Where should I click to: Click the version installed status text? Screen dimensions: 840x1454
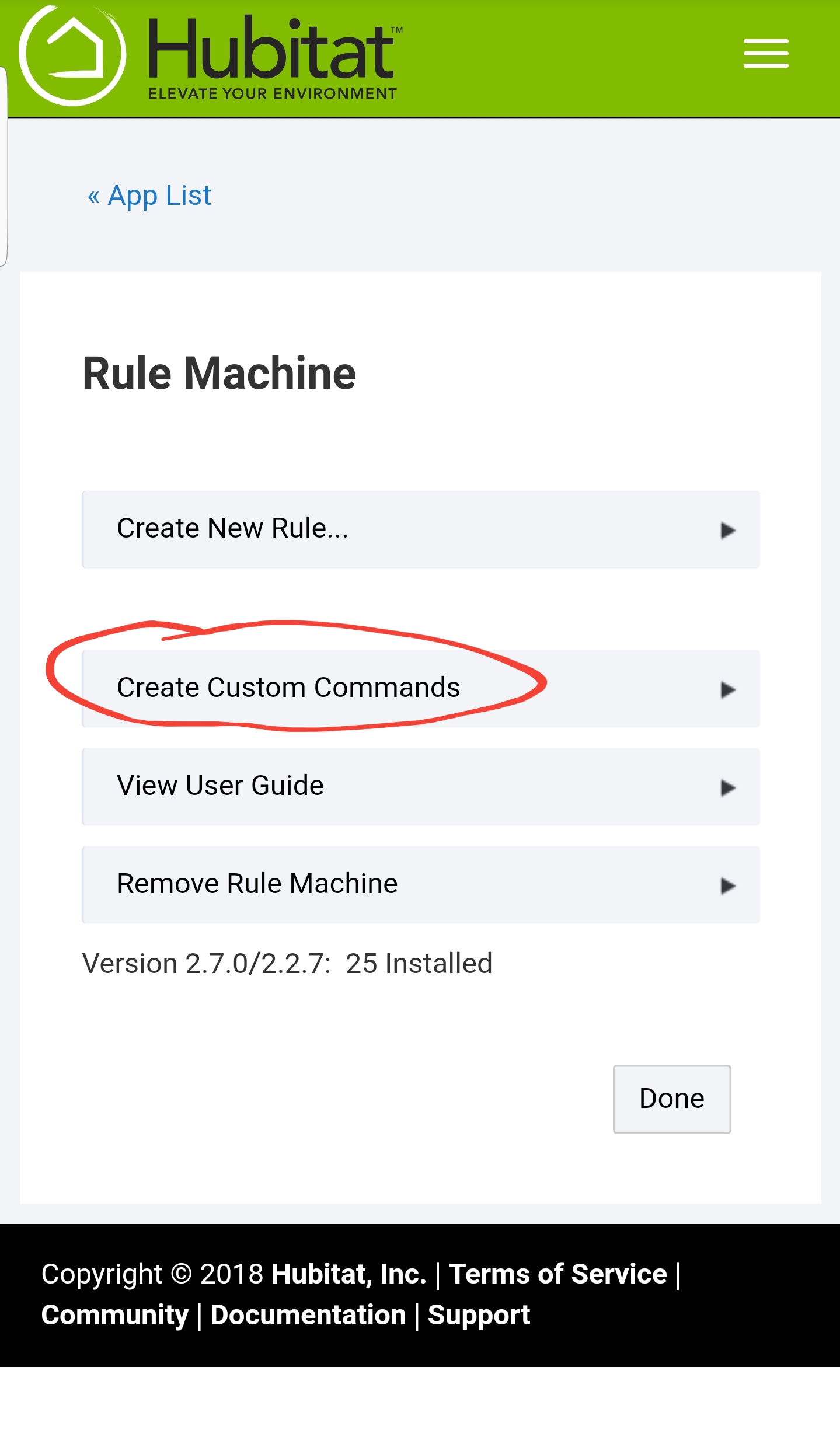(x=287, y=964)
